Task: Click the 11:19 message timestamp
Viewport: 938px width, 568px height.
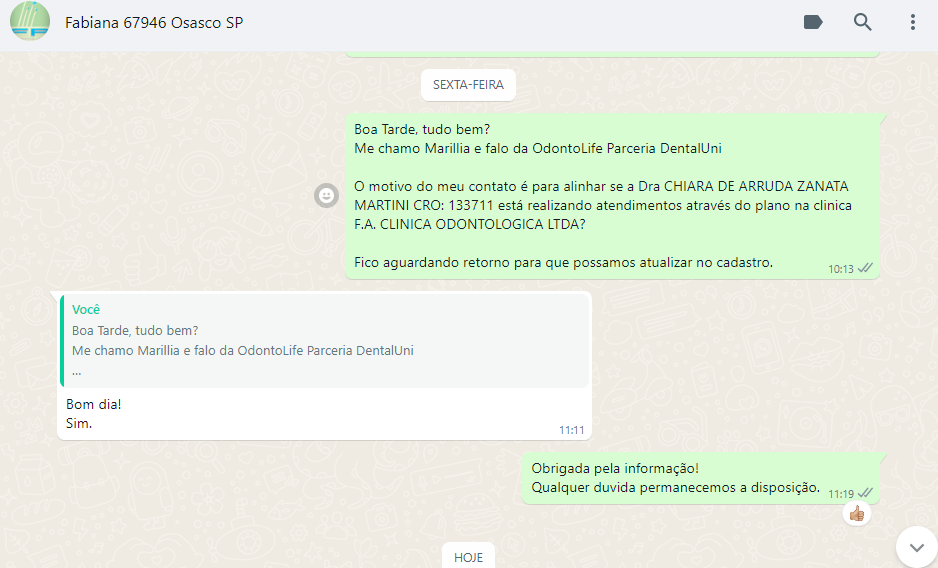Action: 841,493
